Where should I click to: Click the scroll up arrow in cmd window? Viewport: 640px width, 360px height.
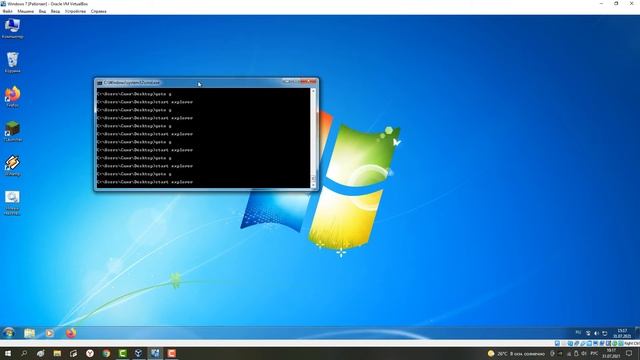click(x=313, y=91)
